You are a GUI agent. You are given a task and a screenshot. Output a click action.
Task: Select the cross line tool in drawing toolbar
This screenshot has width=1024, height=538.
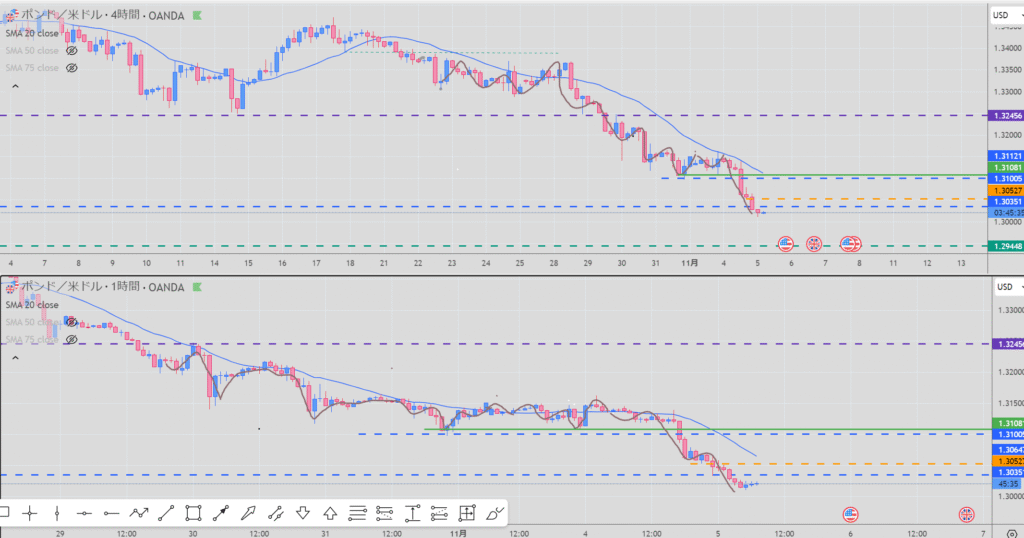click(x=30, y=513)
